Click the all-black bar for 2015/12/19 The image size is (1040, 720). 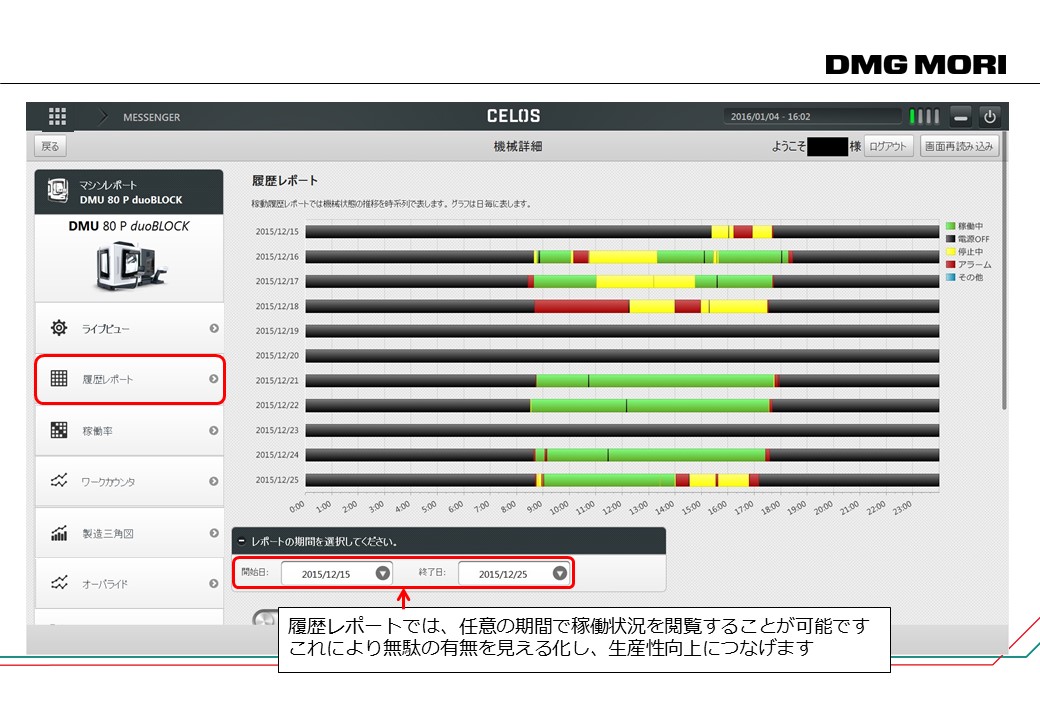[622, 331]
